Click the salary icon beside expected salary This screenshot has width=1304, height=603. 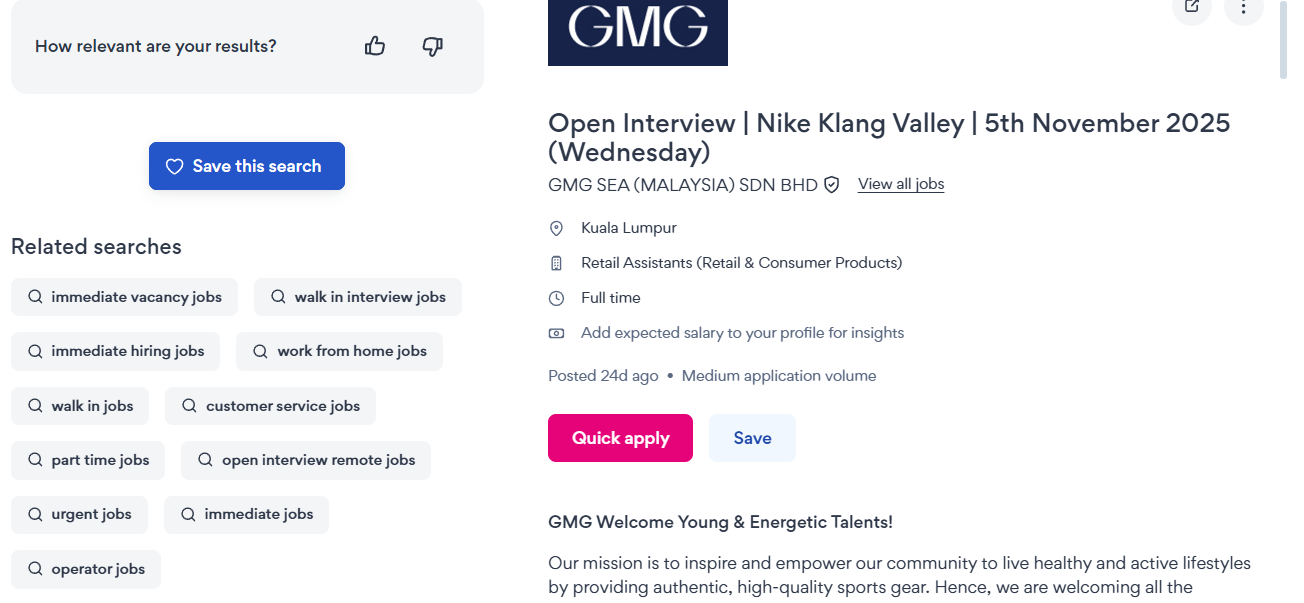(x=557, y=333)
